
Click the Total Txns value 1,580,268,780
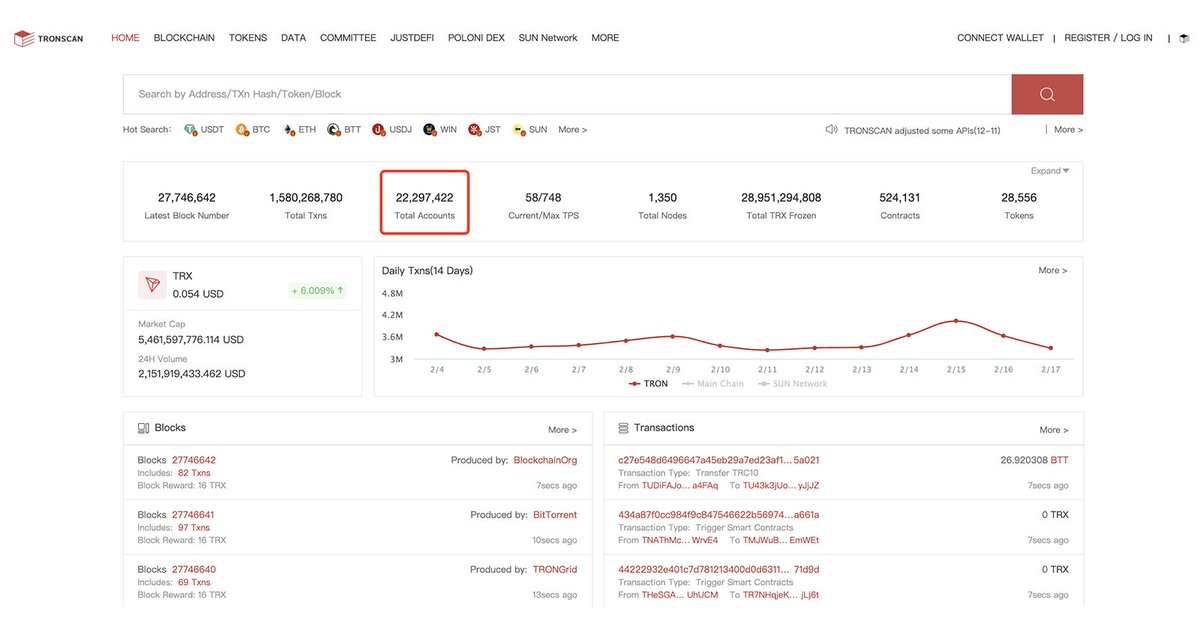coord(306,198)
